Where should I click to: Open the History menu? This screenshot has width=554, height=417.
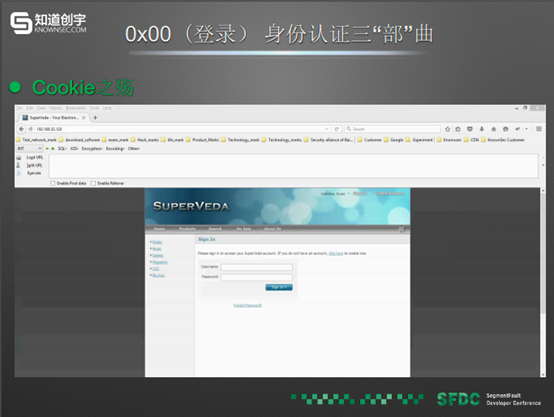pos(56,108)
